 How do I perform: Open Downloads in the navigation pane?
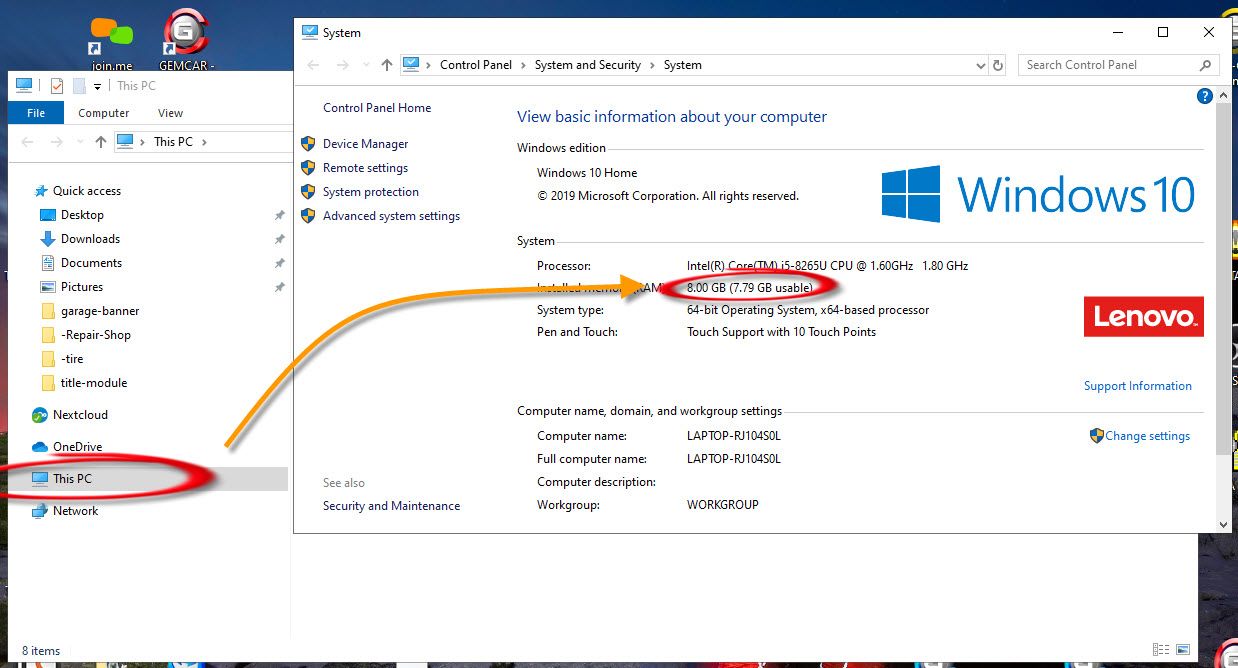point(90,239)
